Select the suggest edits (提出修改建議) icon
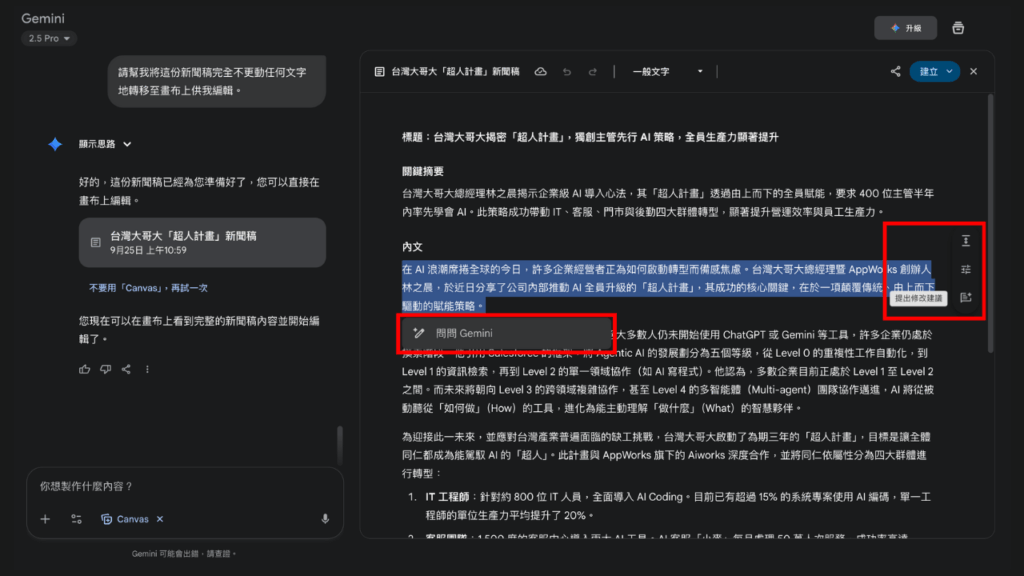The width and height of the screenshot is (1024, 576). pyautogui.click(x=965, y=296)
